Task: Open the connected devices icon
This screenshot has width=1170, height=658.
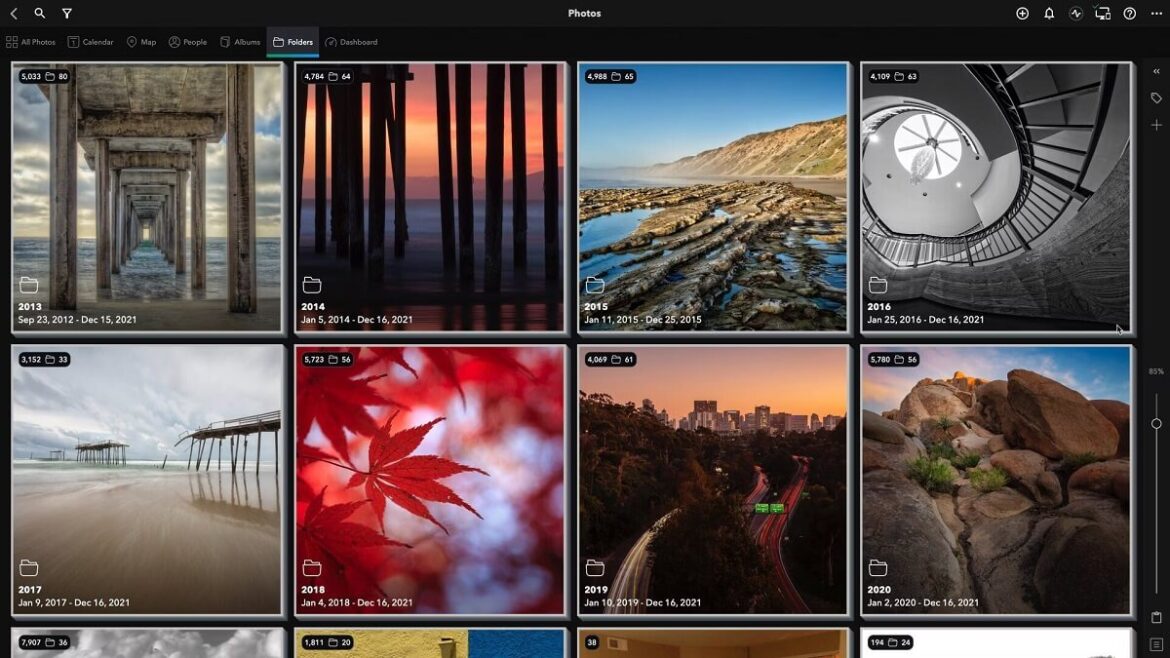Action: click(x=1103, y=13)
